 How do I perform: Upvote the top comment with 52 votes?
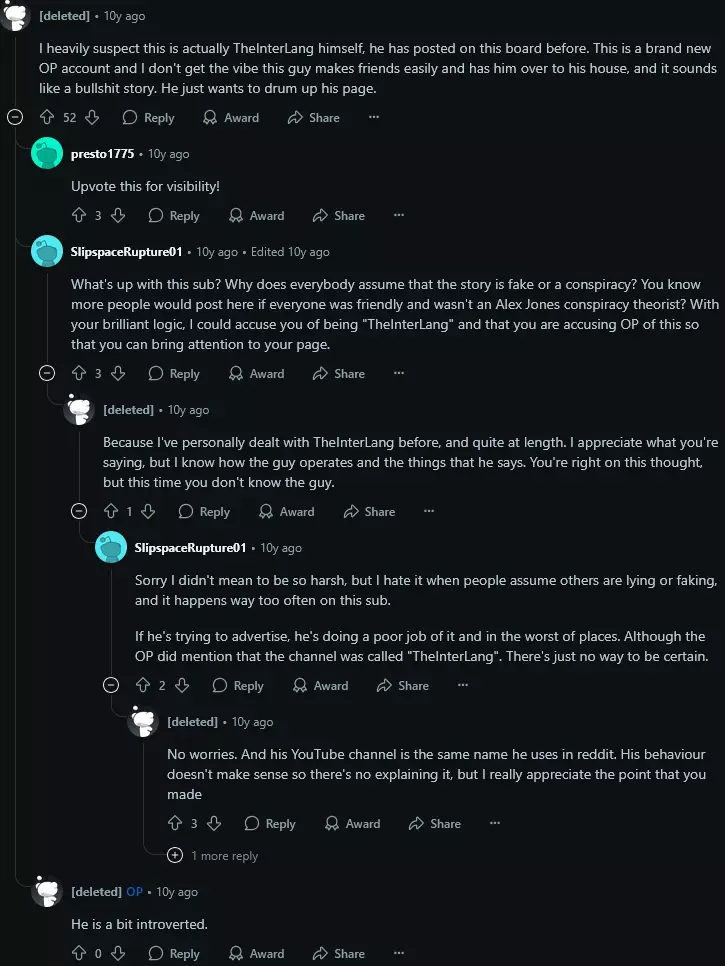47,117
